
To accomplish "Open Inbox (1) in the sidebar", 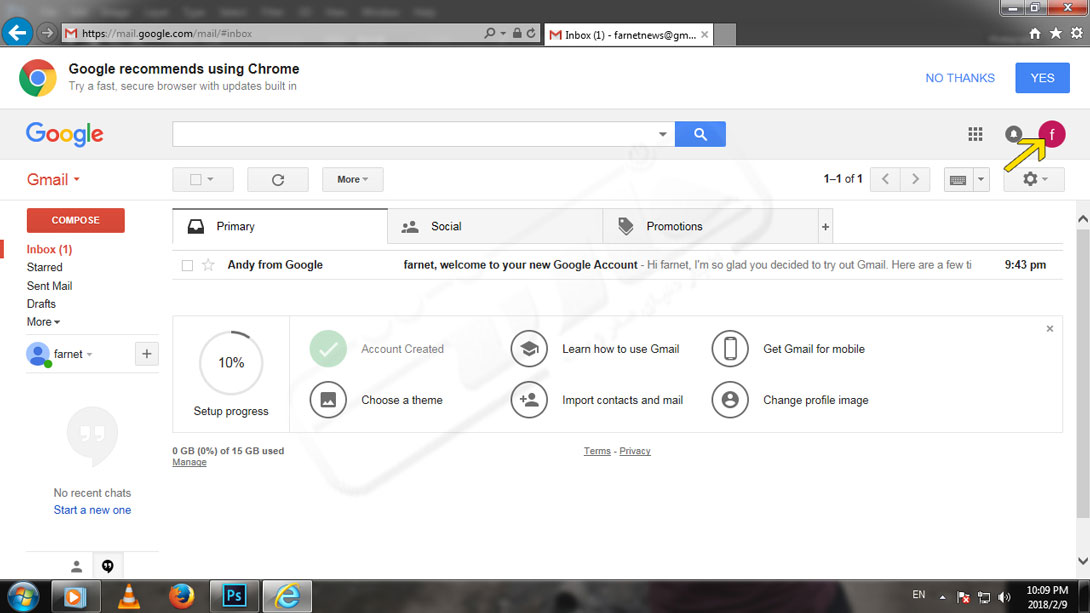I will (x=49, y=249).
